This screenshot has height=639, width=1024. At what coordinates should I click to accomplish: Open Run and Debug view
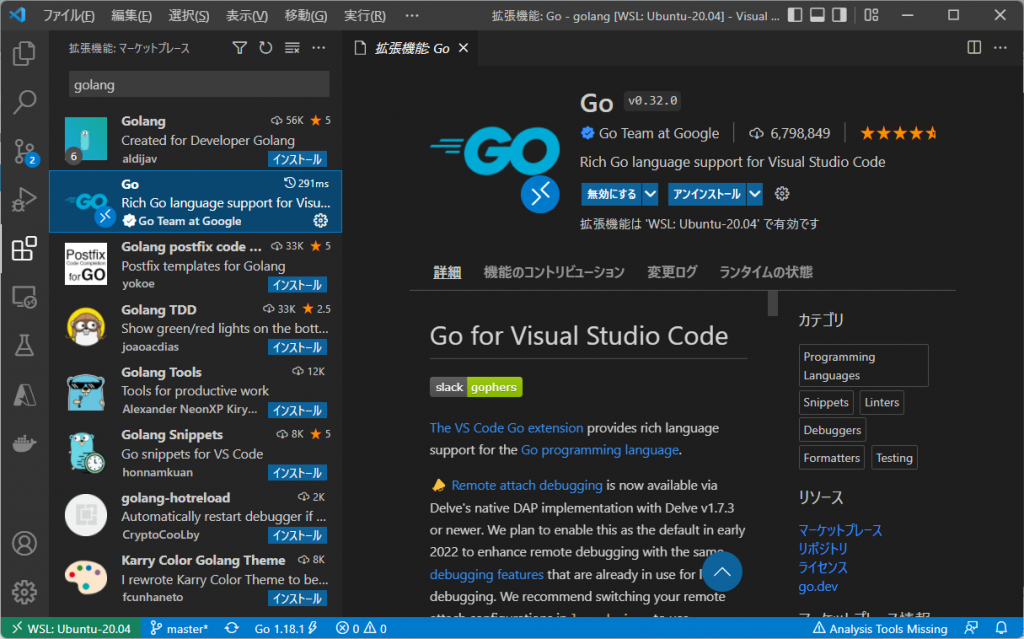[x=24, y=199]
